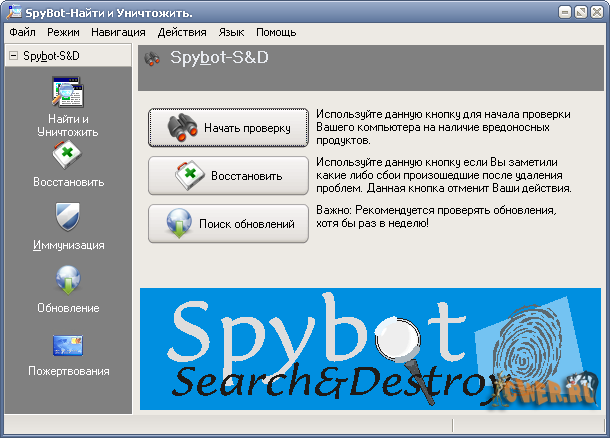Viewport: 610px width, 438px height.
Task: Close the SpyBot window
Action: tap(595, 12)
